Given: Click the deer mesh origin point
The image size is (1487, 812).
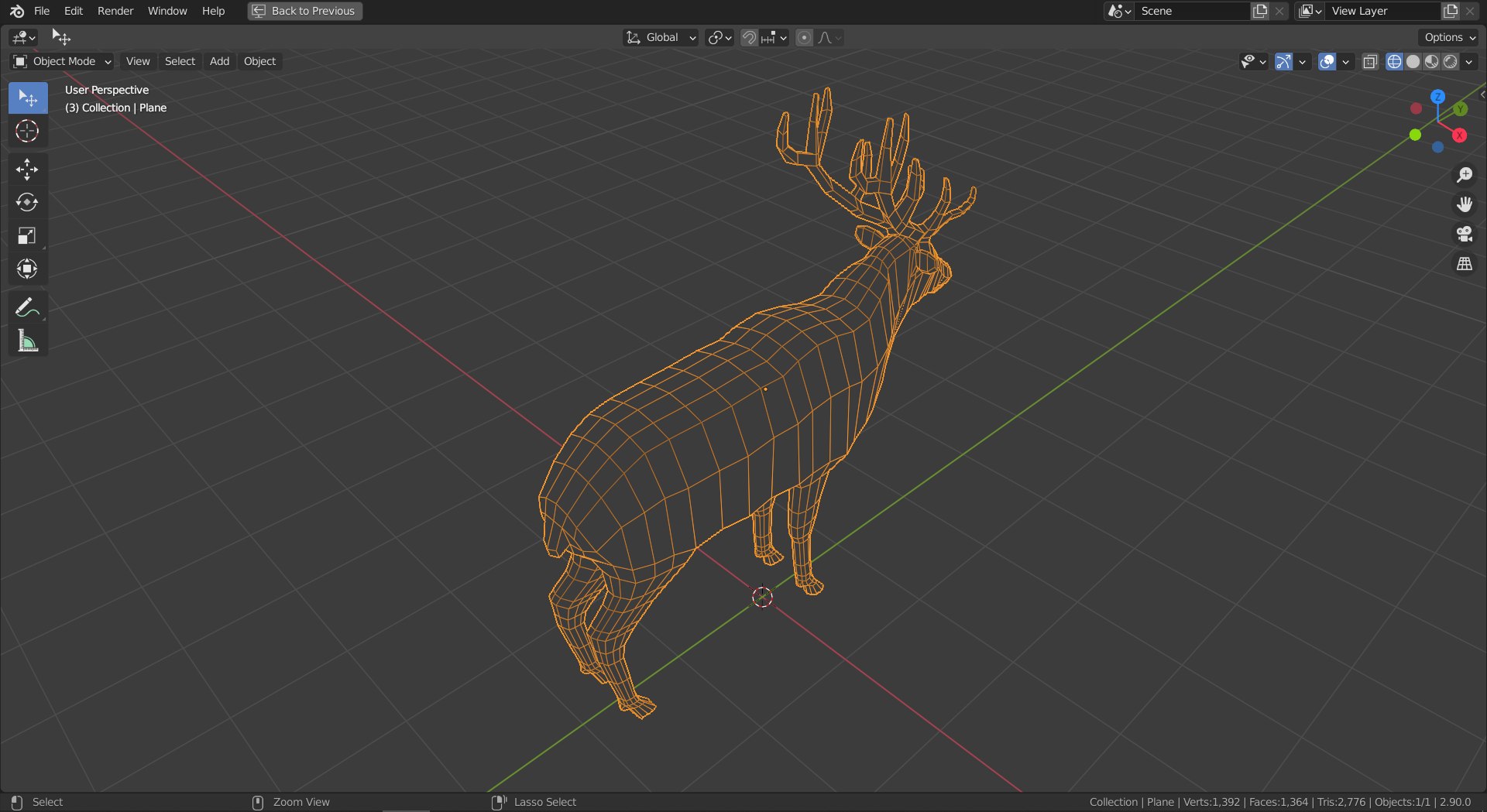Looking at the screenshot, I should tap(765, 389).
